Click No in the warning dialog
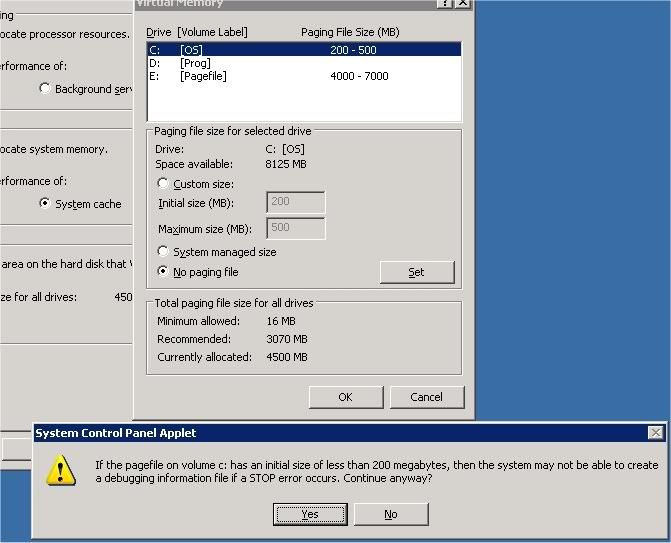Image resolution: width=671 pixels, height=543 pixels. [390, 514]
